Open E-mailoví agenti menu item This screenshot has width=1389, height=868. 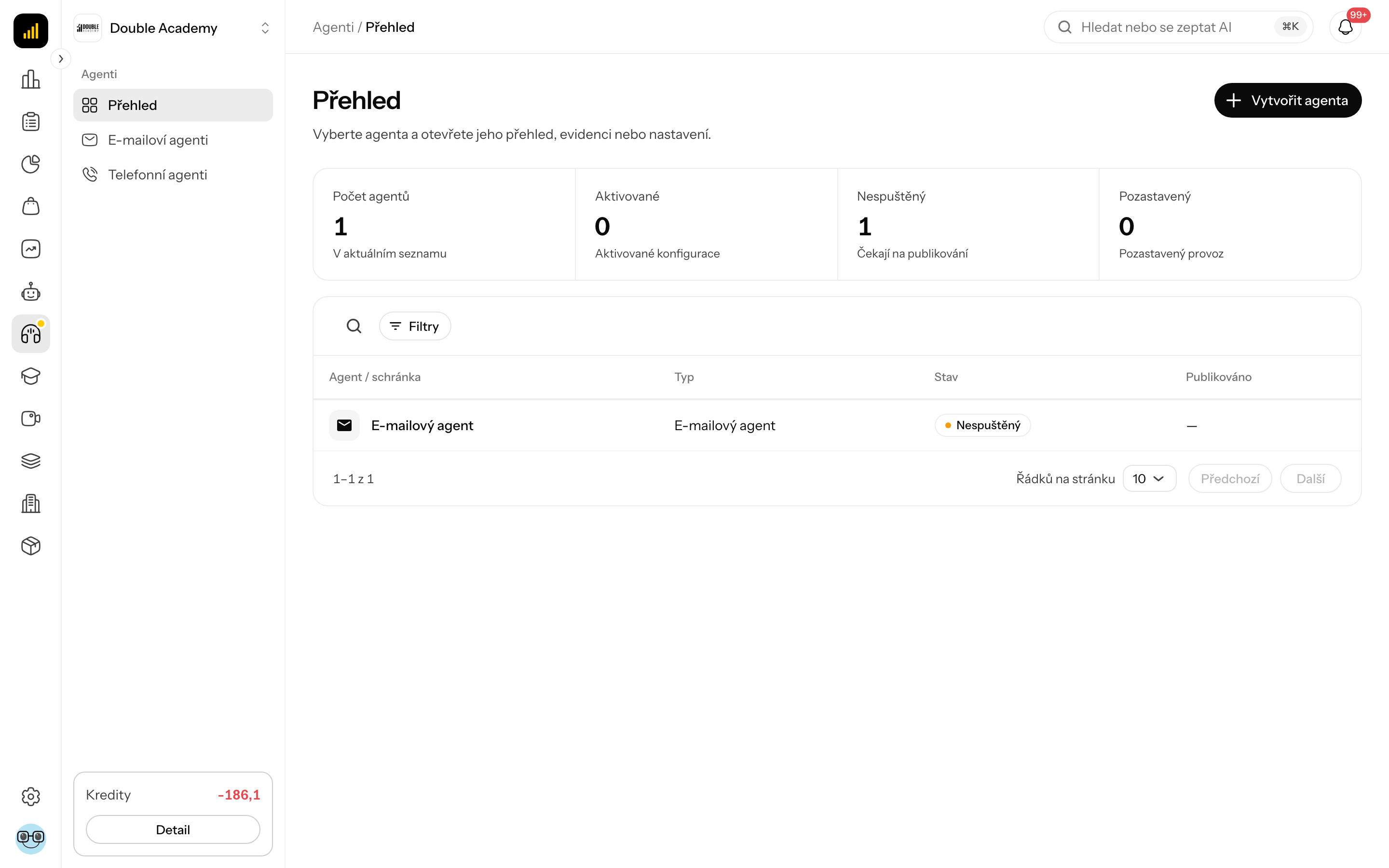click(173, 140)
